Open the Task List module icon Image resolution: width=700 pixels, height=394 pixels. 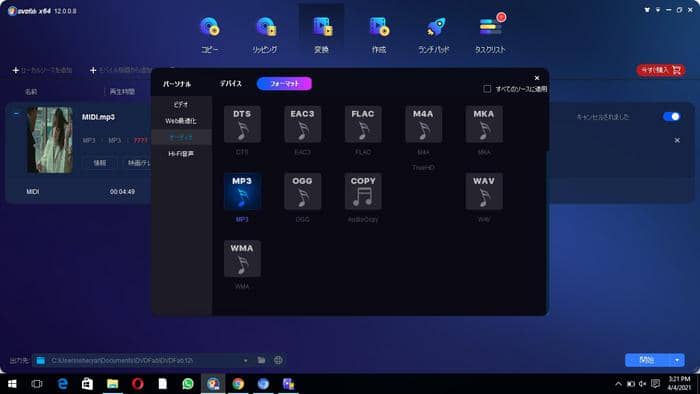click(x=490, y=35)
